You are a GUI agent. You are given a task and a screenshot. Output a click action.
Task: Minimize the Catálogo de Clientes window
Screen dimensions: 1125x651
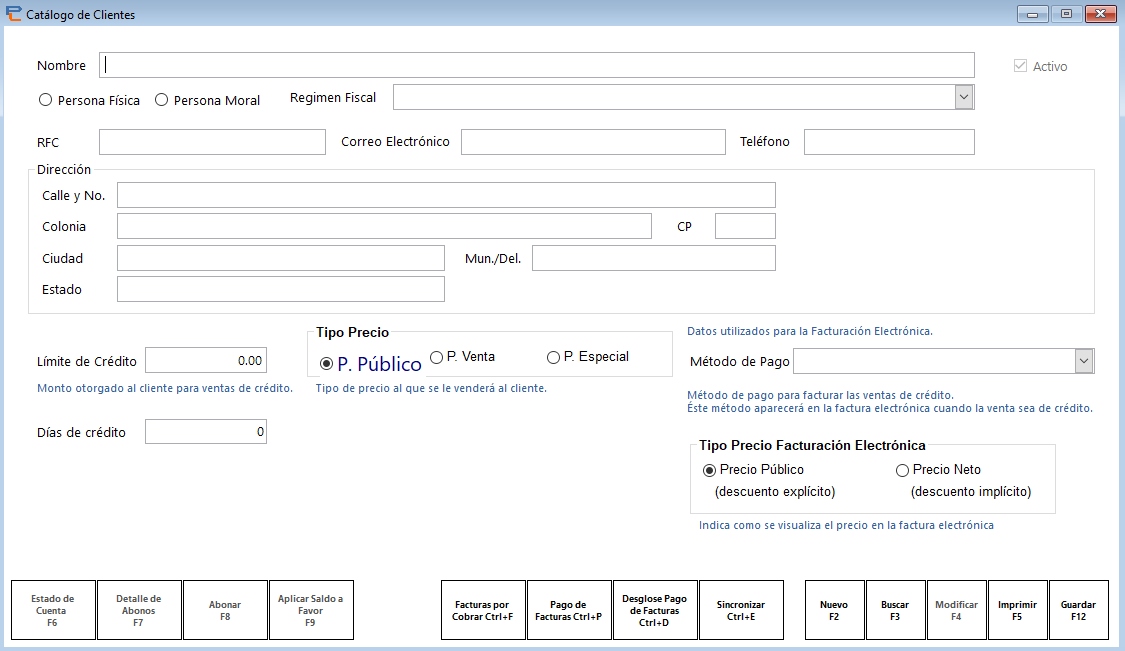(1032, 14)
